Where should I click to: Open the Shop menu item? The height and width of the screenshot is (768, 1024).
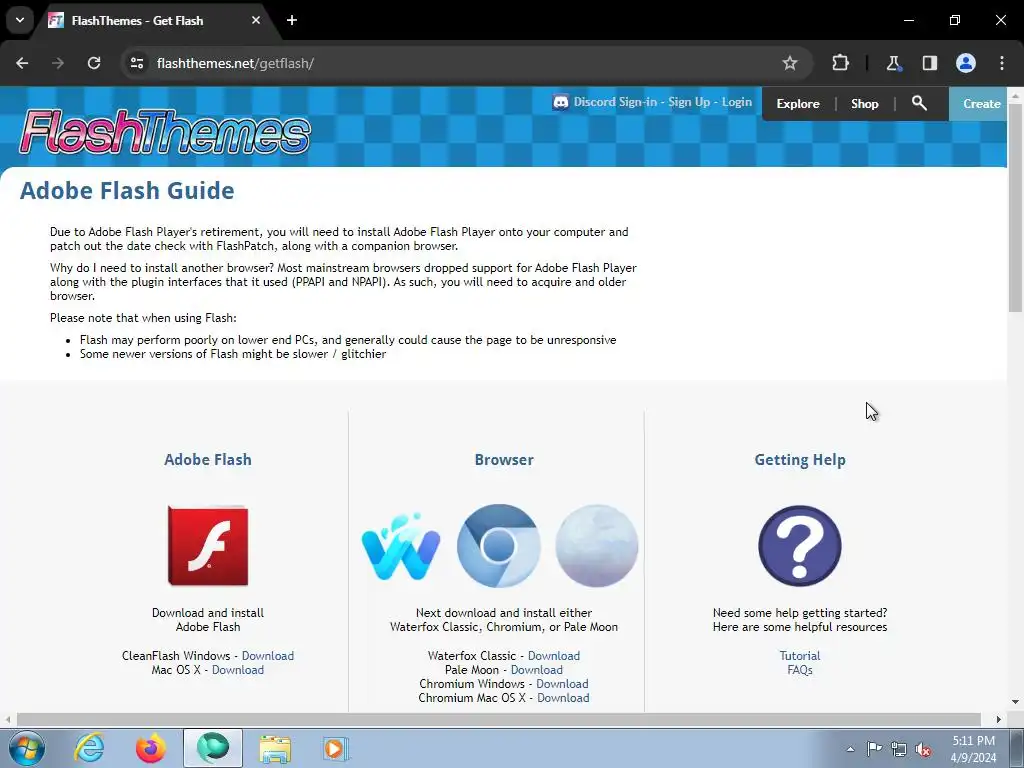tap(865, 104)
